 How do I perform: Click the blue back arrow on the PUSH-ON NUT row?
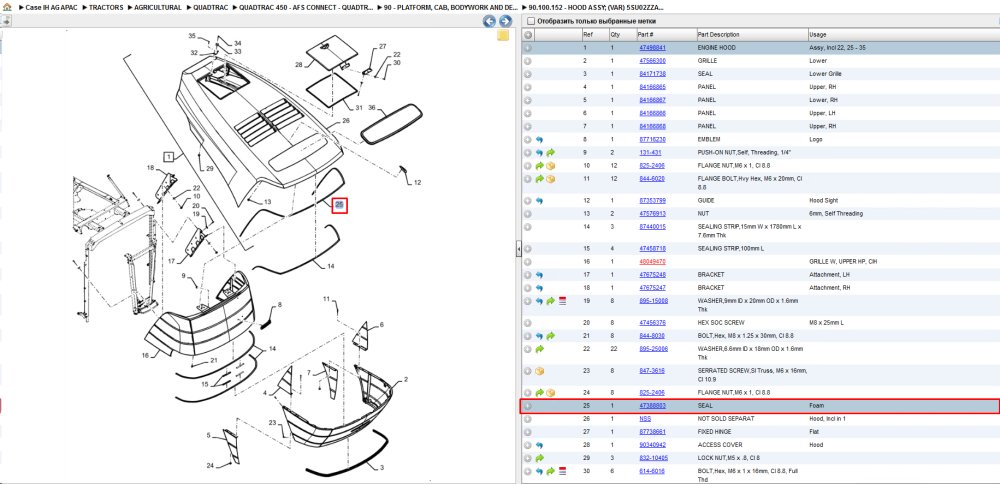tap(540, 152)
